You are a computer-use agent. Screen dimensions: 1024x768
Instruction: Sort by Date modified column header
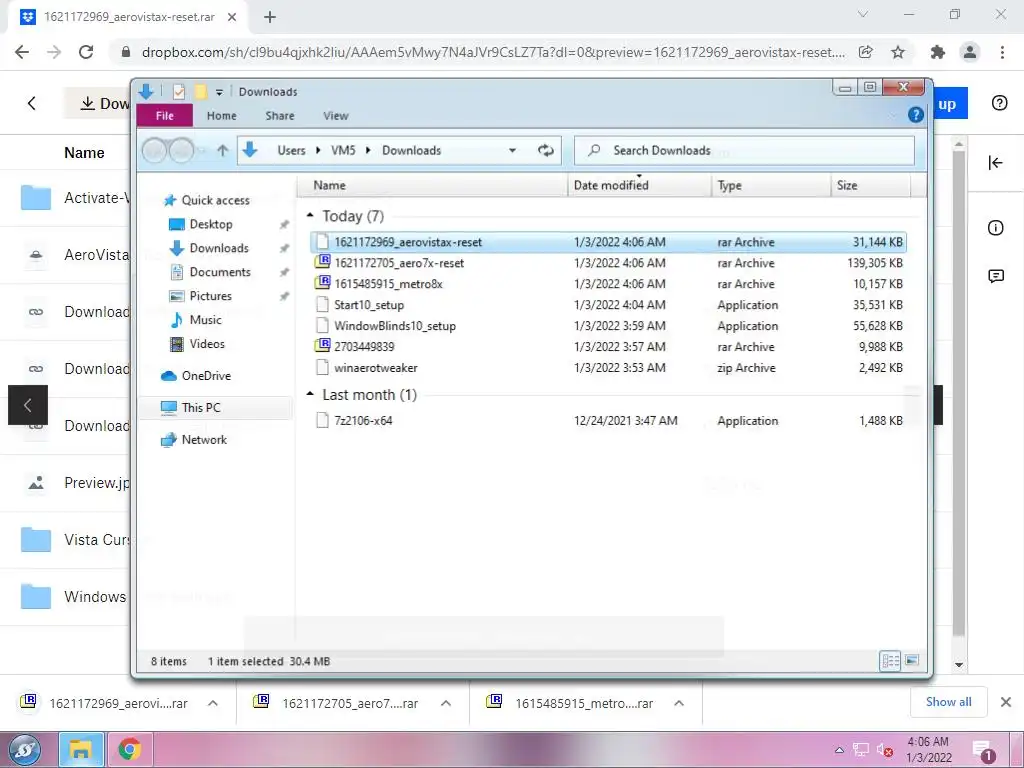point(639,185)
